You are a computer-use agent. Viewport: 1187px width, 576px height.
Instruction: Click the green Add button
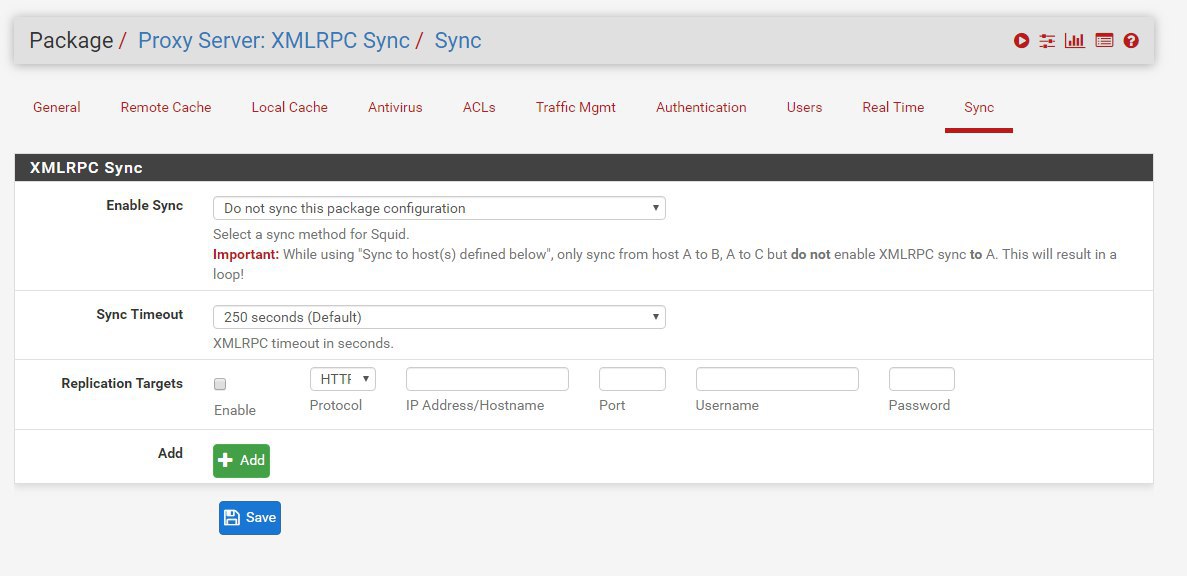(241, 461)
